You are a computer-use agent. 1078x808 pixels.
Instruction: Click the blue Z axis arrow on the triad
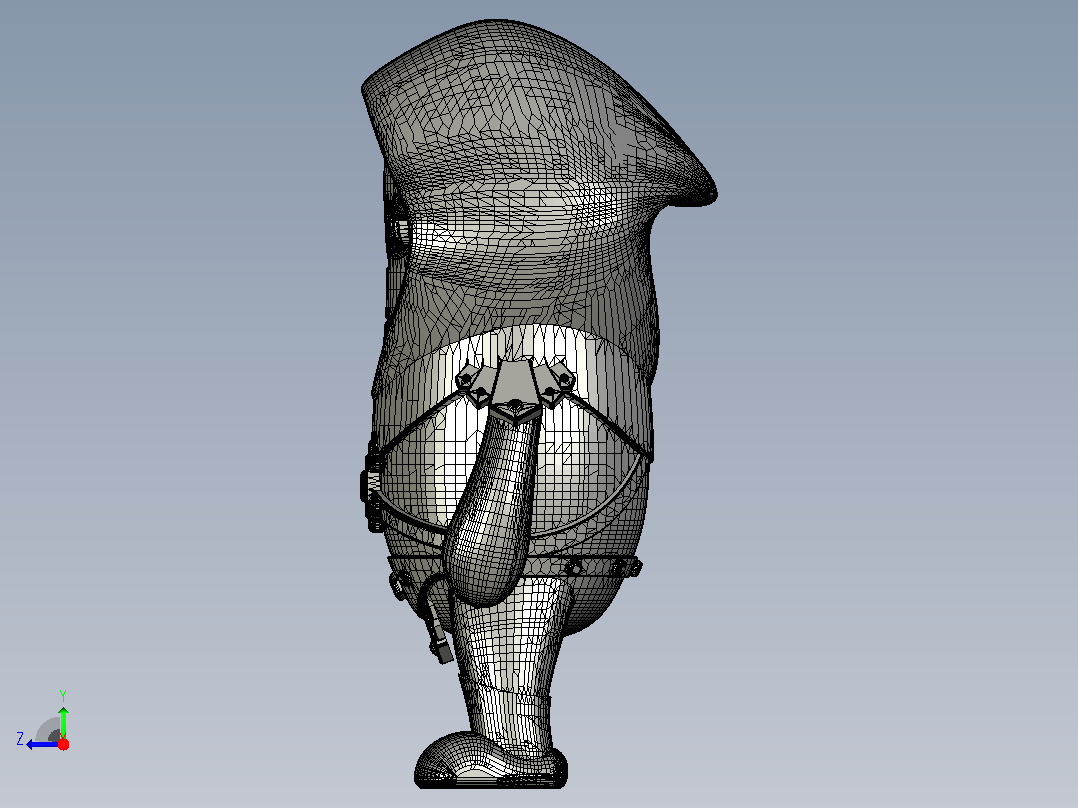tap(43, 744)
